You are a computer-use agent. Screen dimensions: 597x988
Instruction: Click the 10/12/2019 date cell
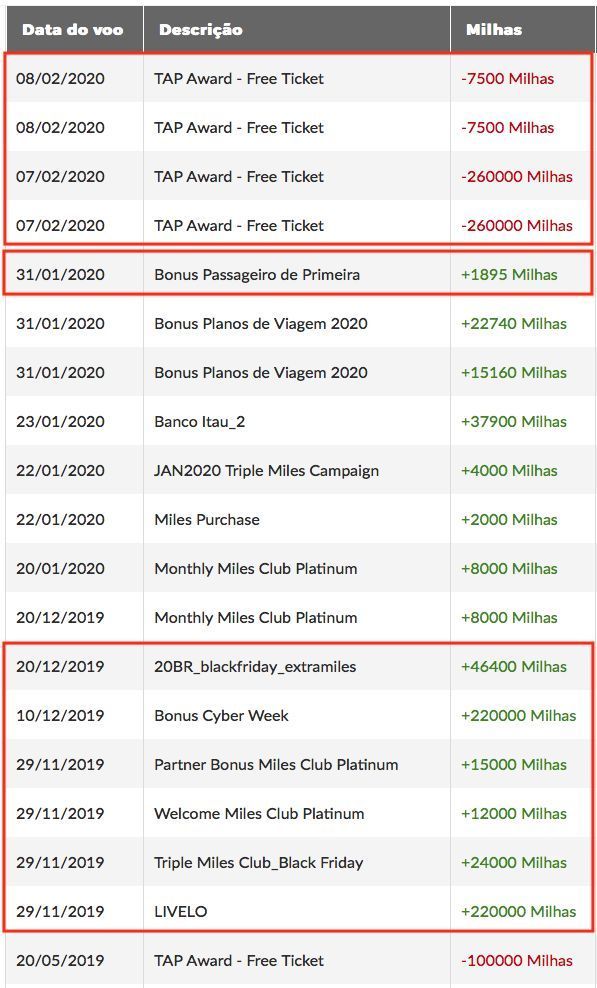tap(61, 716)
